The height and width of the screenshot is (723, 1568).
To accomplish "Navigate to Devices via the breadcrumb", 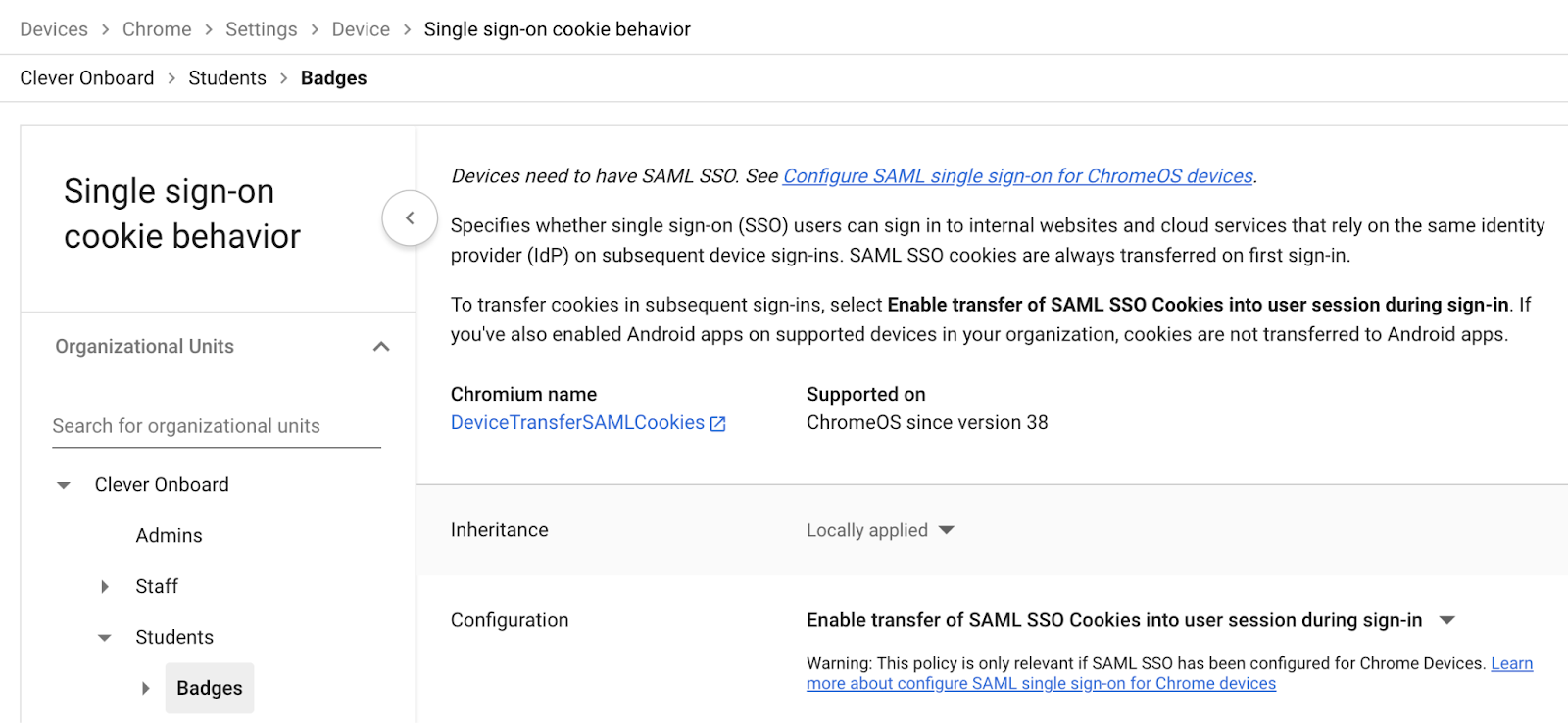I will coord(53,29).
